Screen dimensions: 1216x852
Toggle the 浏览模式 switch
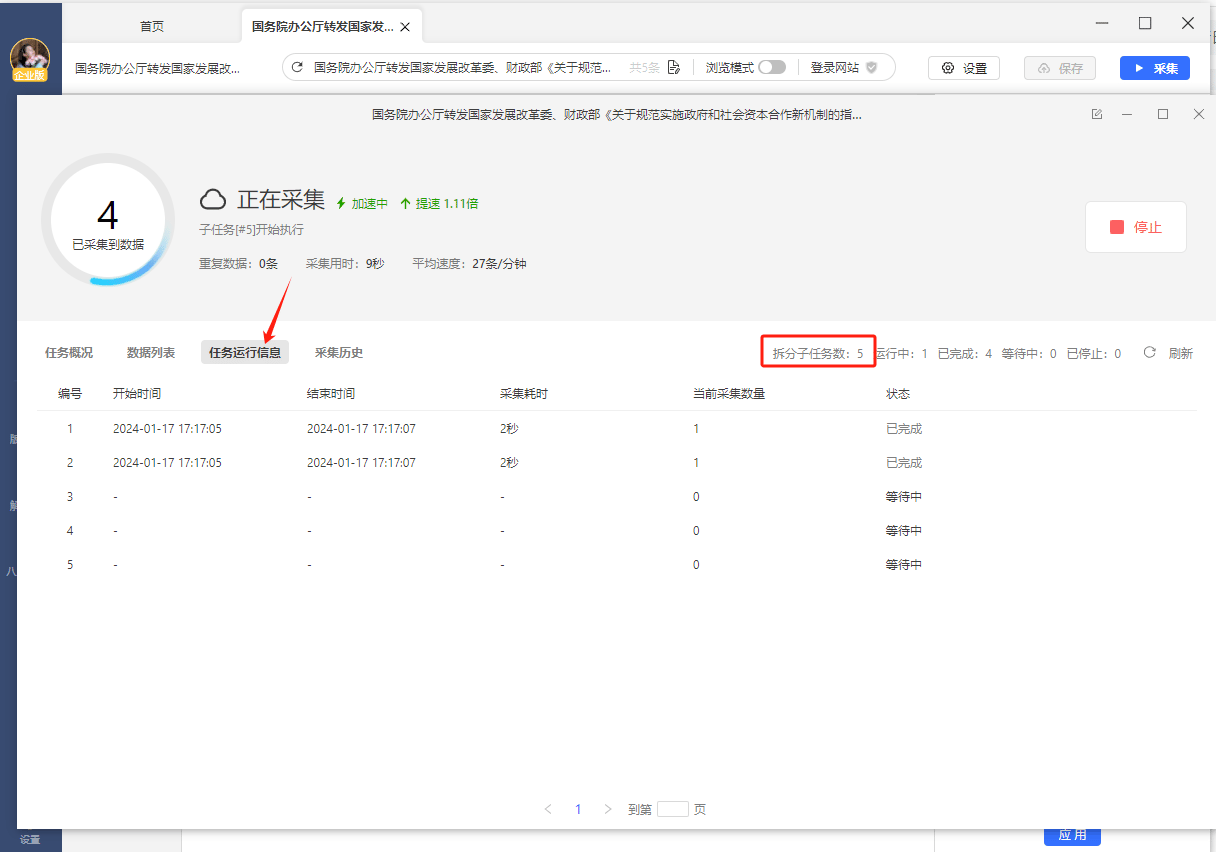(x=771, y=68)
